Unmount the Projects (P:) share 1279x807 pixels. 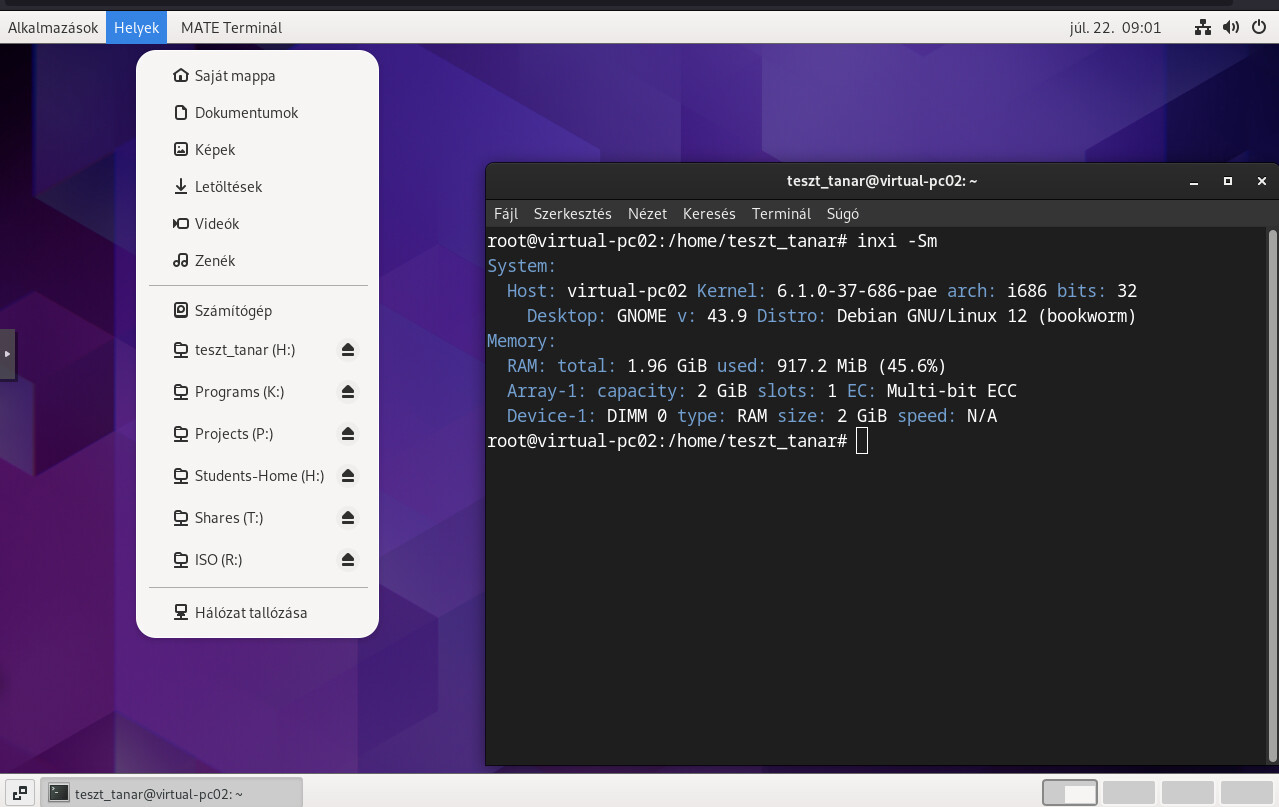coord(347,434)
